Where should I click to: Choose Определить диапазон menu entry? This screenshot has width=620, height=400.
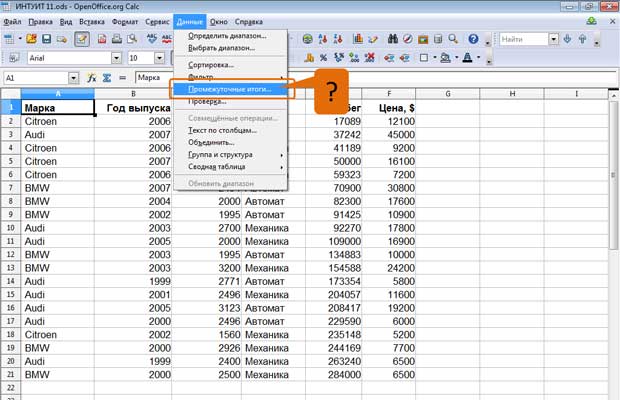click(231, 36)
